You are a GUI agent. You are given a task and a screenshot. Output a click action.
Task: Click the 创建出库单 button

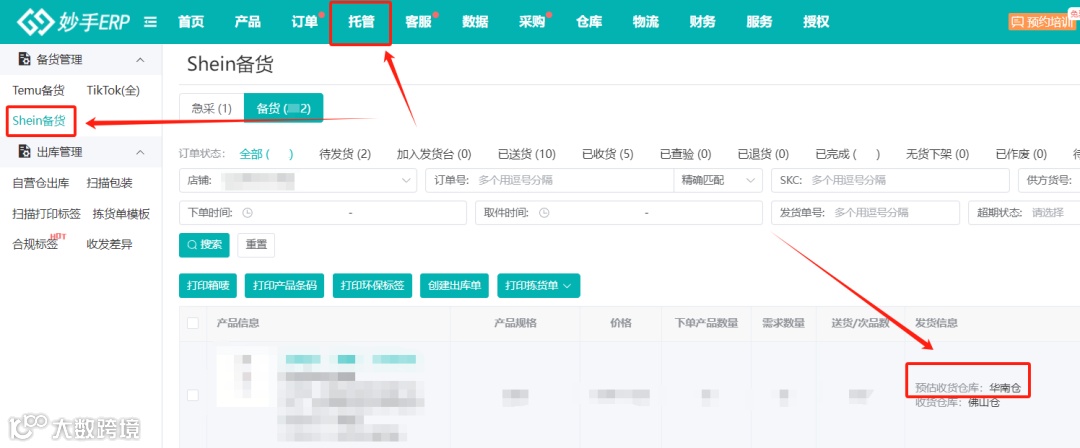[x=455, y=285]
